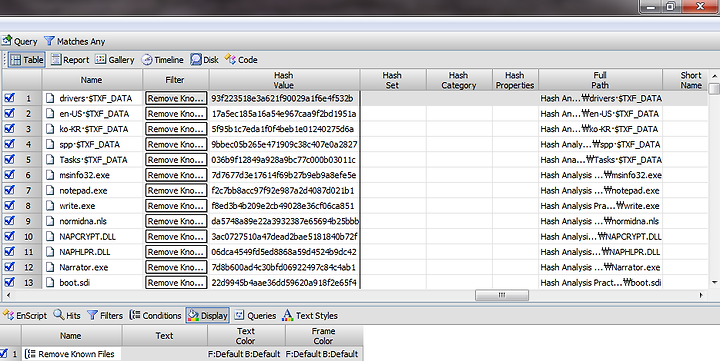Click Name column header in Display pane
This screenshot has height=361, width=720.
click(71, 336)
